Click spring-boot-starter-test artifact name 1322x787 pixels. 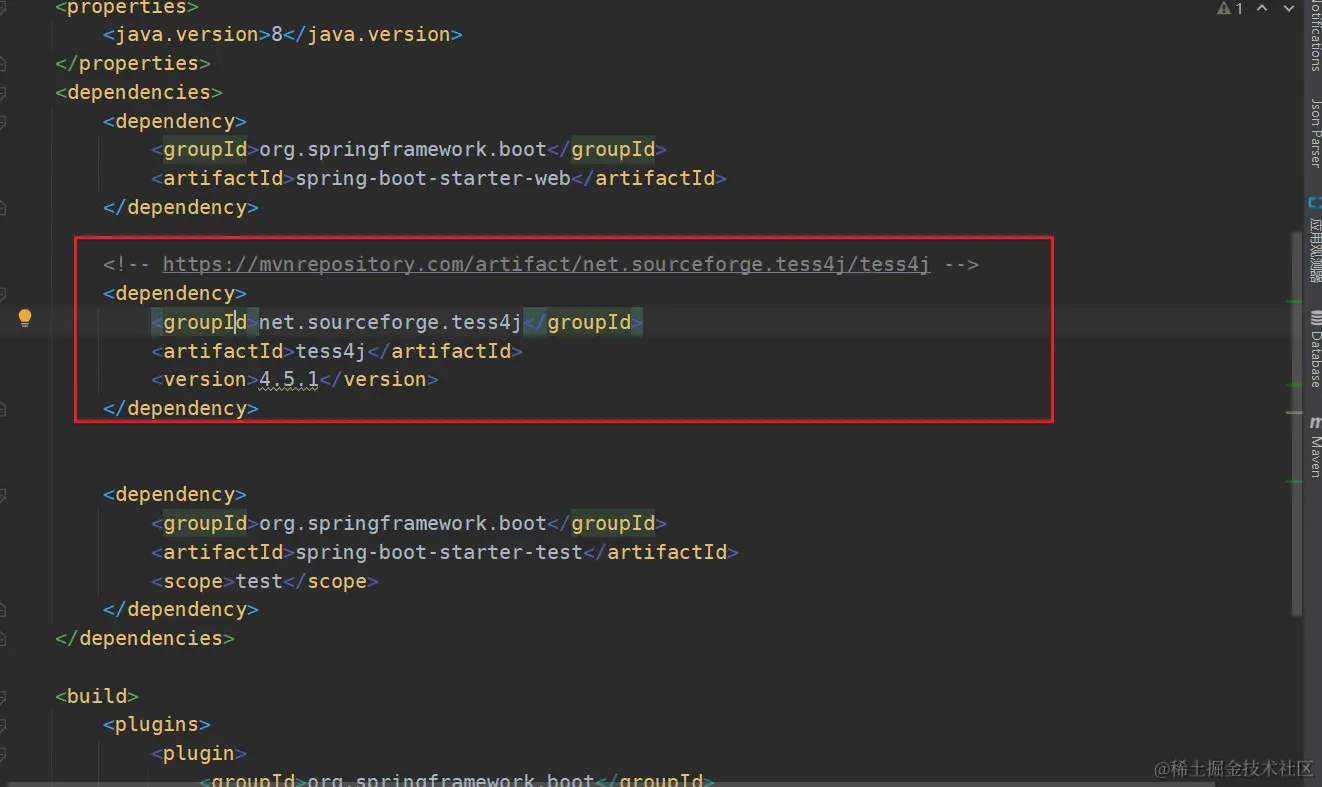point(439,552)
